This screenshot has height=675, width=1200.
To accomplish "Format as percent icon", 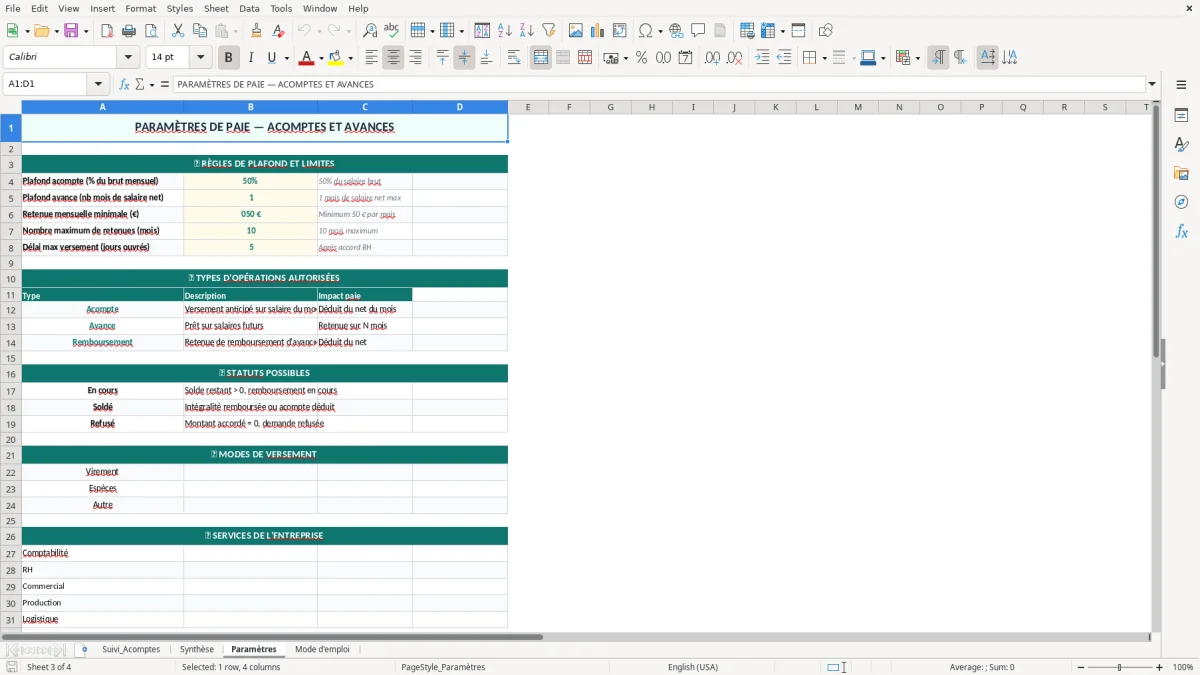I will click(641, 58).
